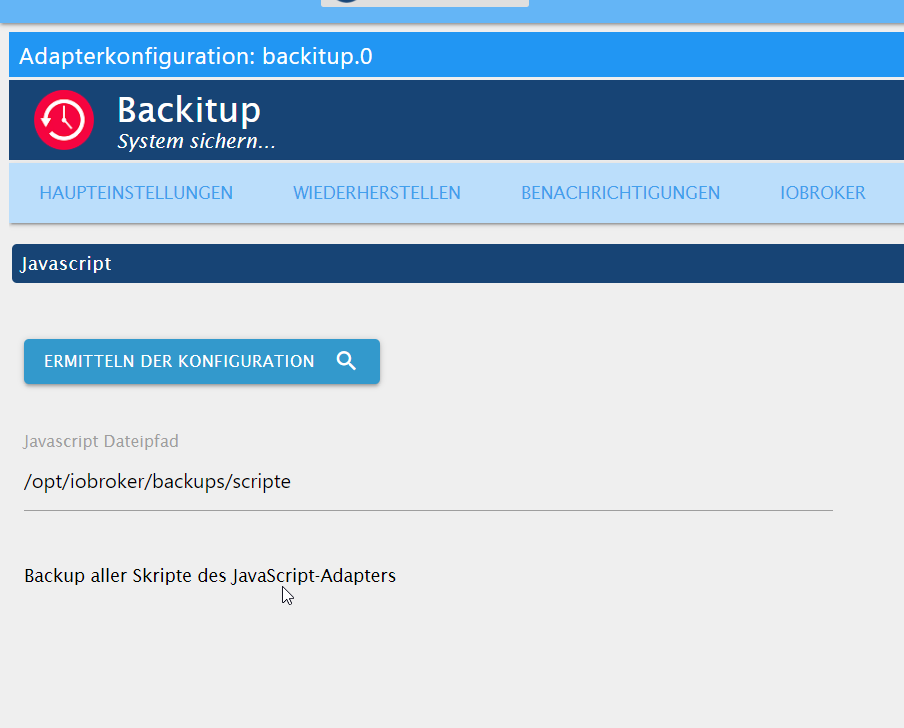Open the Benachrichtigungen tab
904x728 pixels.
(620, 193)
